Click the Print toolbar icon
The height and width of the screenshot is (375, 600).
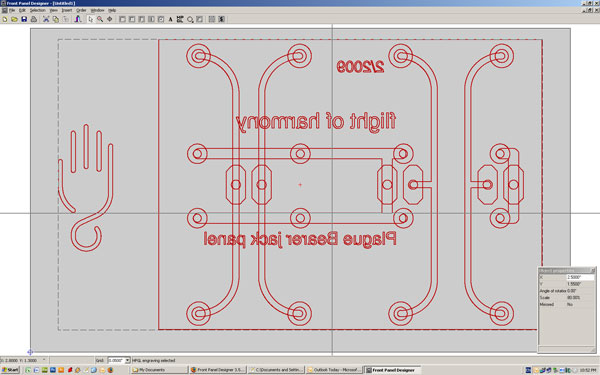tap(34, 19)
